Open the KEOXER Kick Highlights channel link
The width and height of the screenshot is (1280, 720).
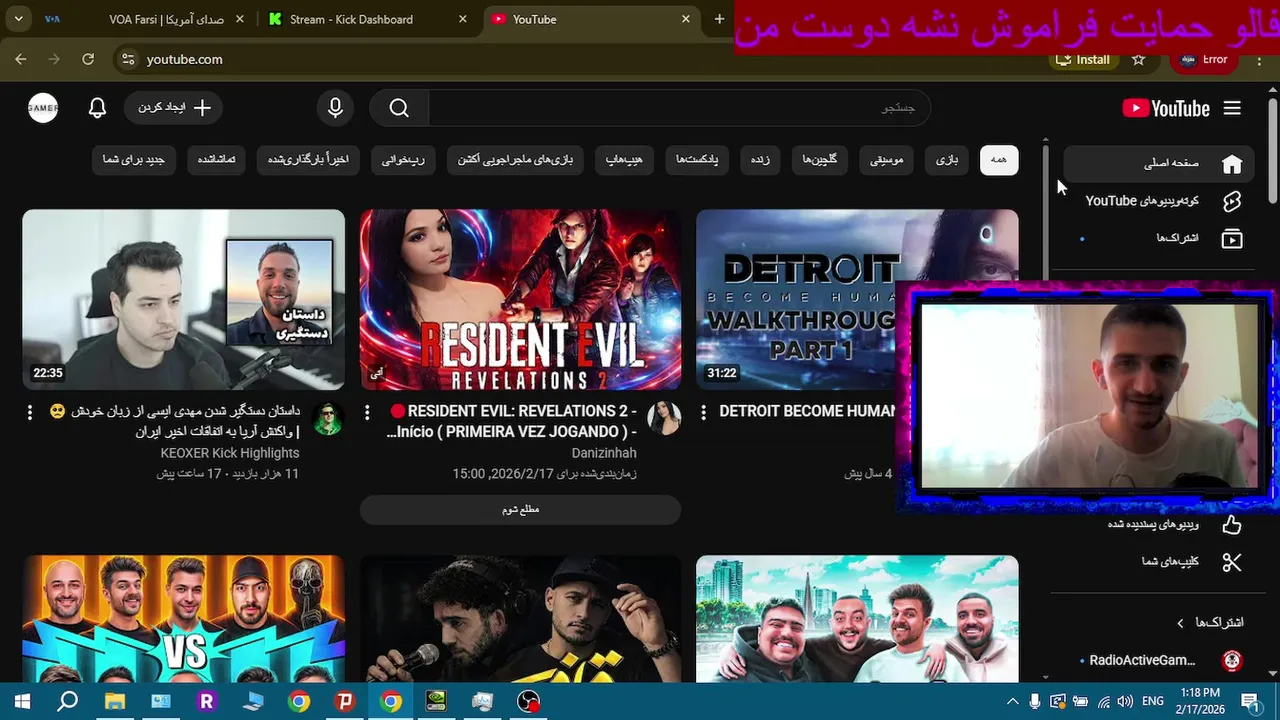(x=230, y=453)
